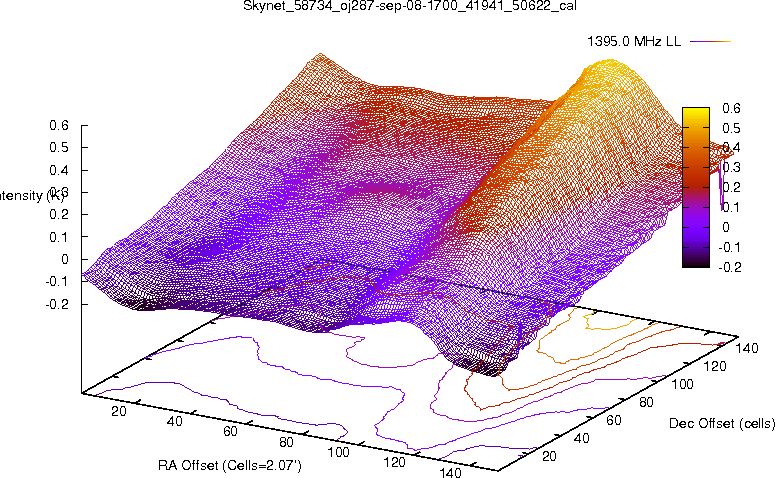Click the '-0.1' tick on the Intensity axis
Viewport: 775px width, 478px height.
tap(57, 281)
